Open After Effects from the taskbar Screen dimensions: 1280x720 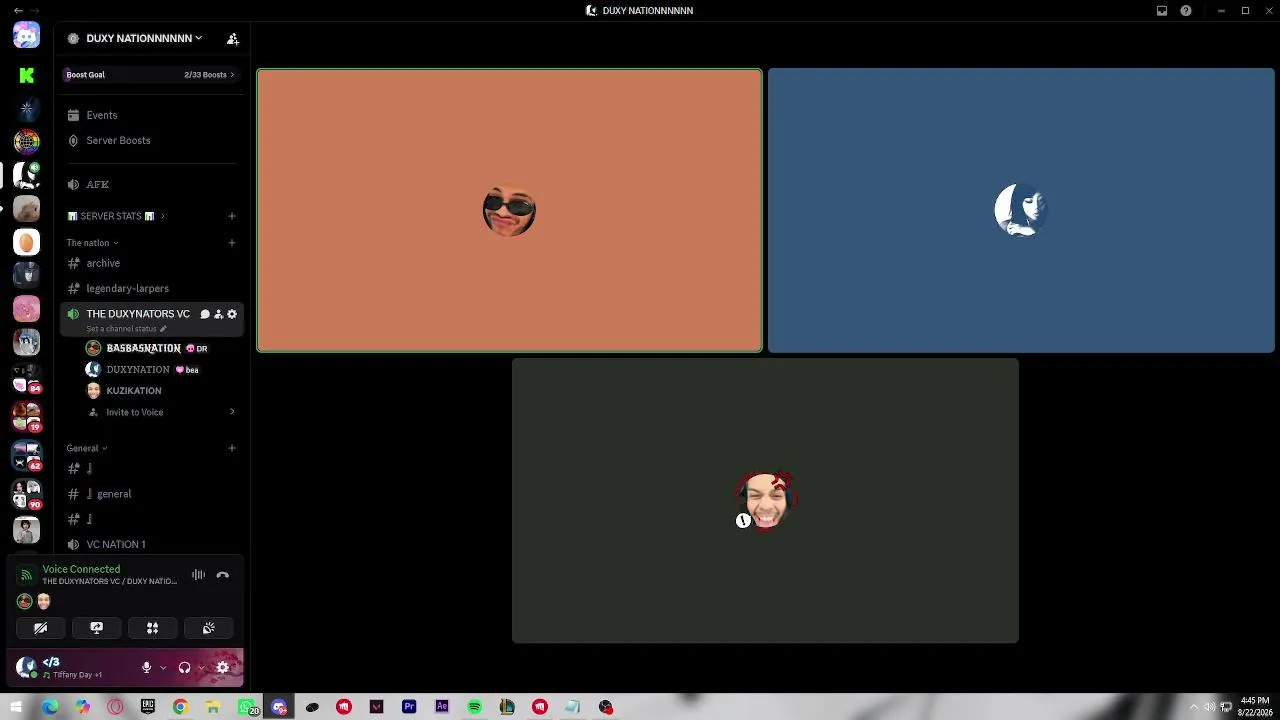[442, 707]
